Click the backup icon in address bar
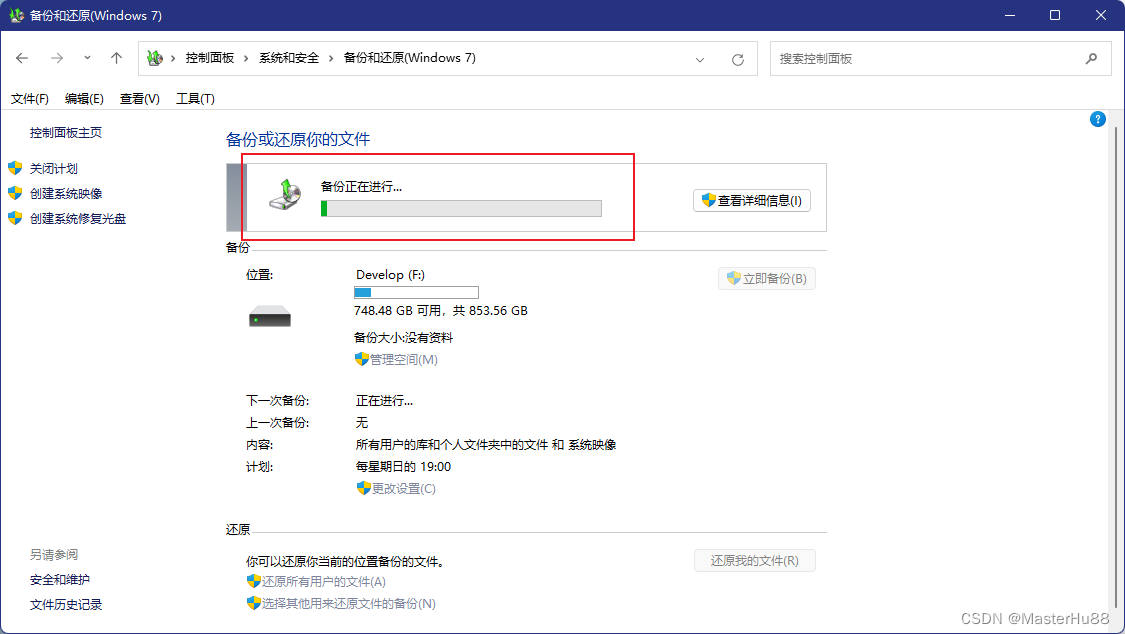Image resolution: width=1125 pixels, height=634 pixels. click(x=154, y=58)
